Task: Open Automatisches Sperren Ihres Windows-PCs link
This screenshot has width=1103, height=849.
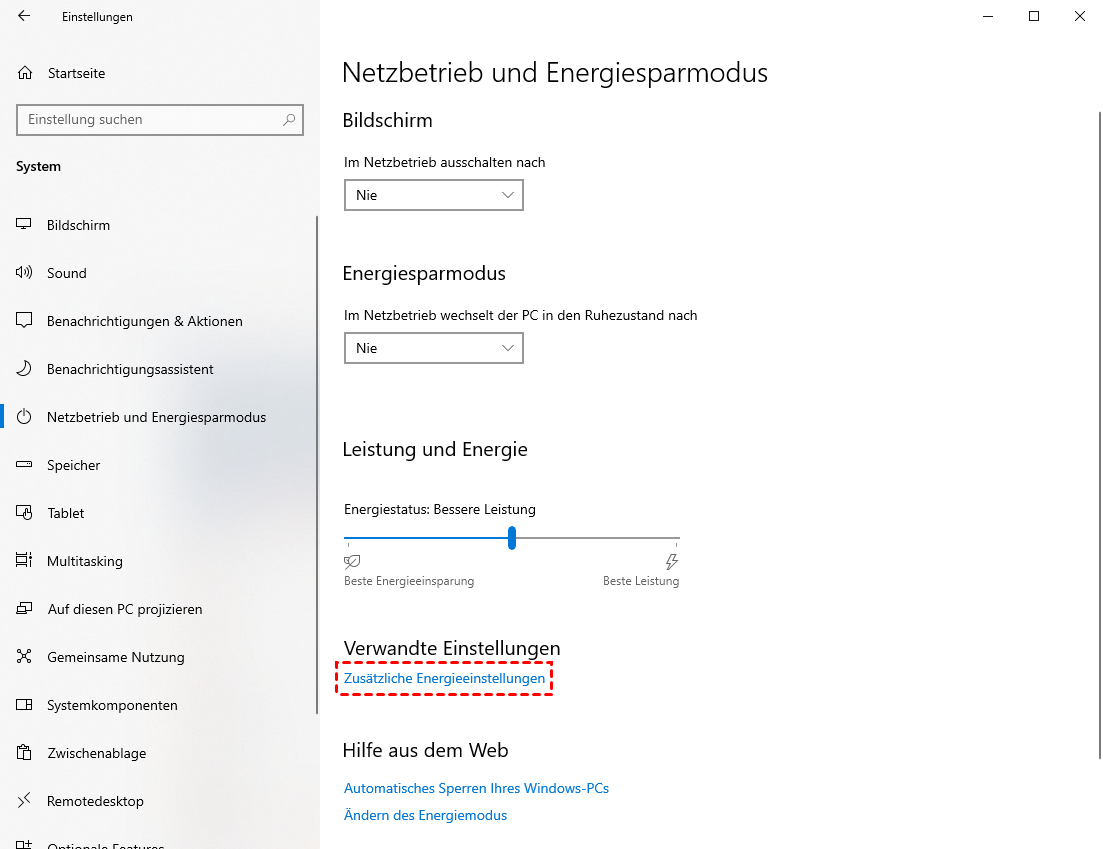Action: (476, 788)
